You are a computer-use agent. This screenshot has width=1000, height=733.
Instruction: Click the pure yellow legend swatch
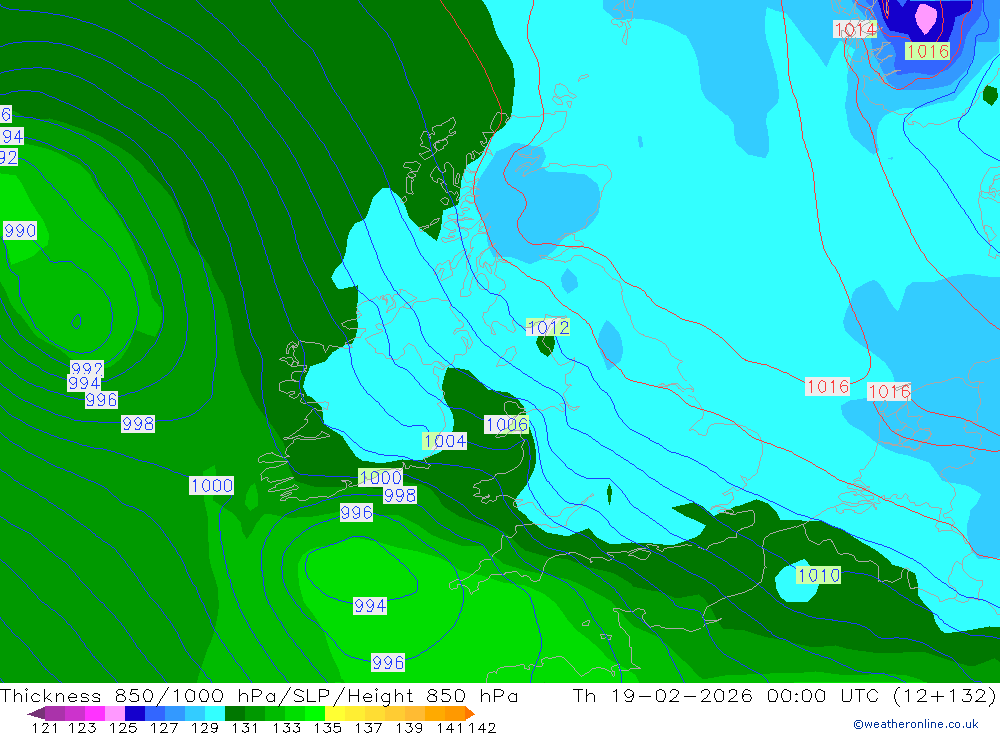(x=335, y=714)
